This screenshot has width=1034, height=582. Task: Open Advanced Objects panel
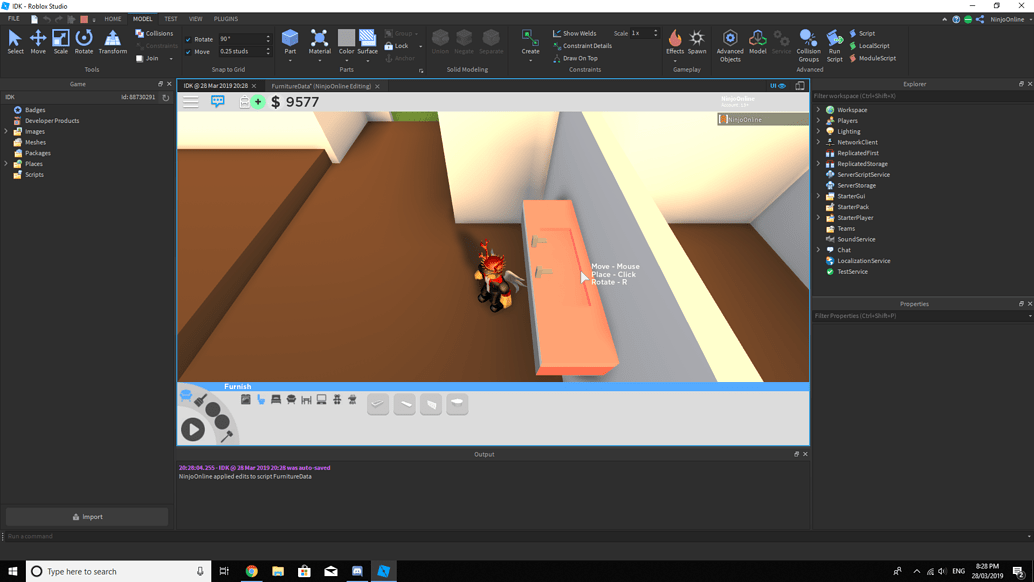[730, 45]
